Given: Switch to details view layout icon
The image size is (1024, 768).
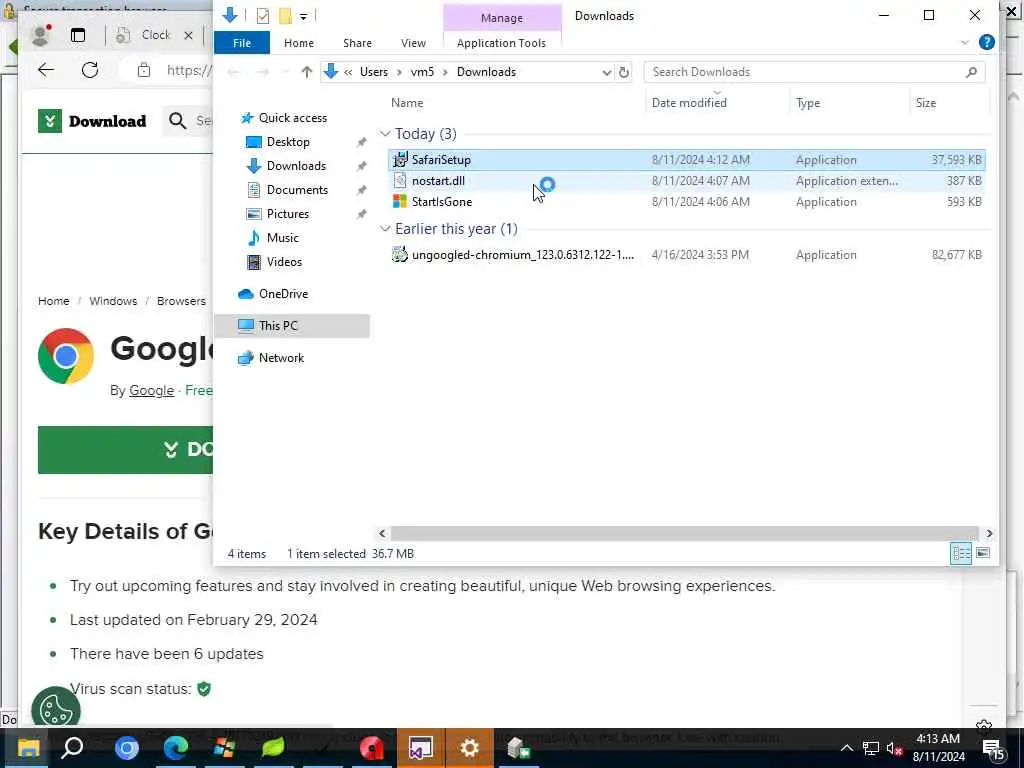Looking at the screenshot, I should pyautogui.click(x=961, y=554).
